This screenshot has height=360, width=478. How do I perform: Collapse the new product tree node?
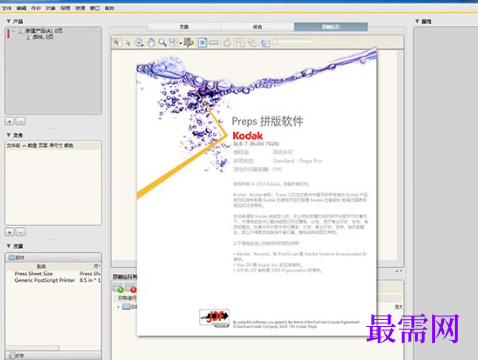(x=14, y=31)
